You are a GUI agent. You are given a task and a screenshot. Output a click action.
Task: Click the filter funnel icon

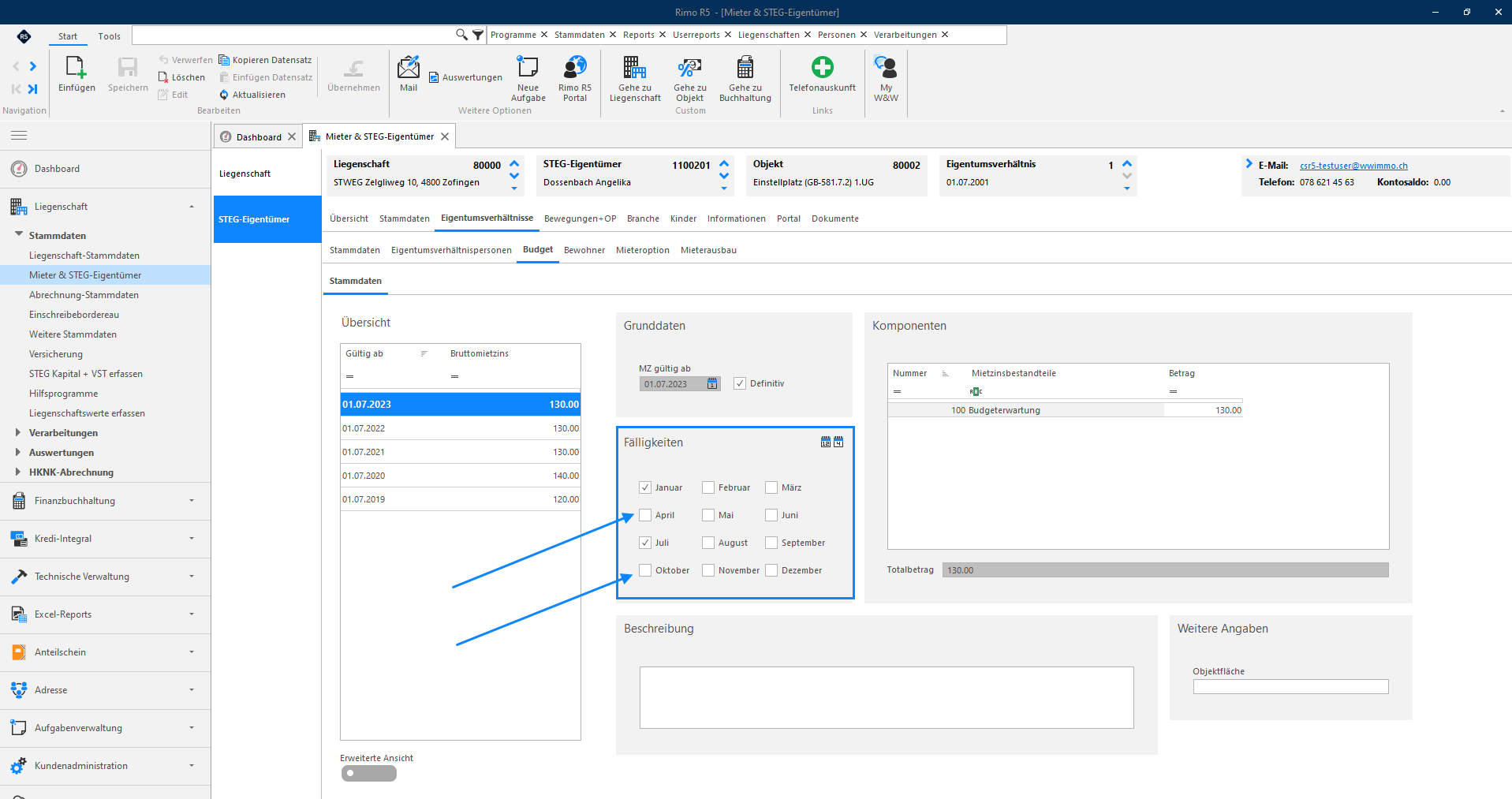point(477,35)
